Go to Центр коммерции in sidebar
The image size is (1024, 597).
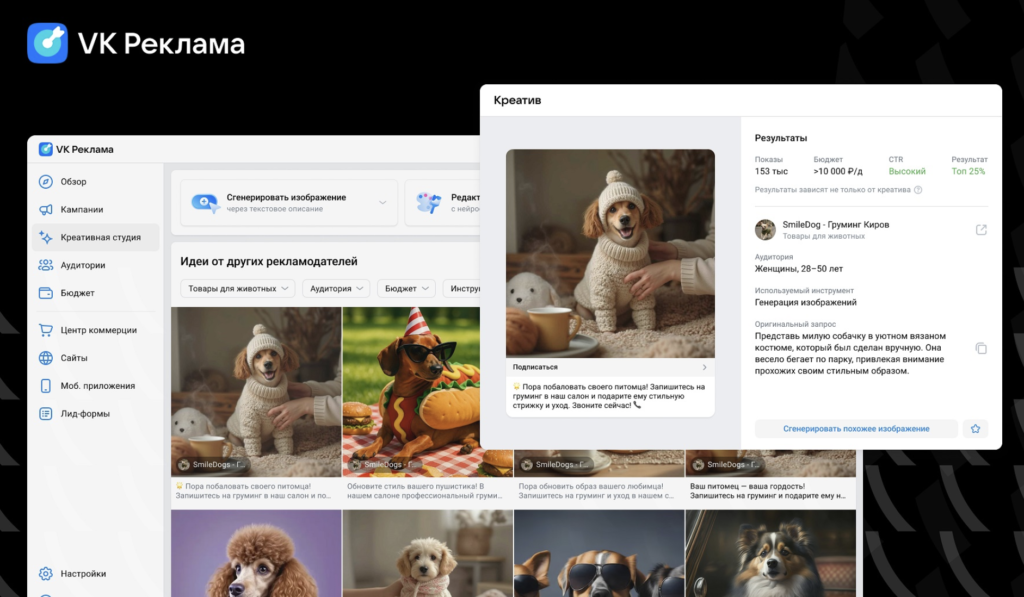tap(95, 330)
